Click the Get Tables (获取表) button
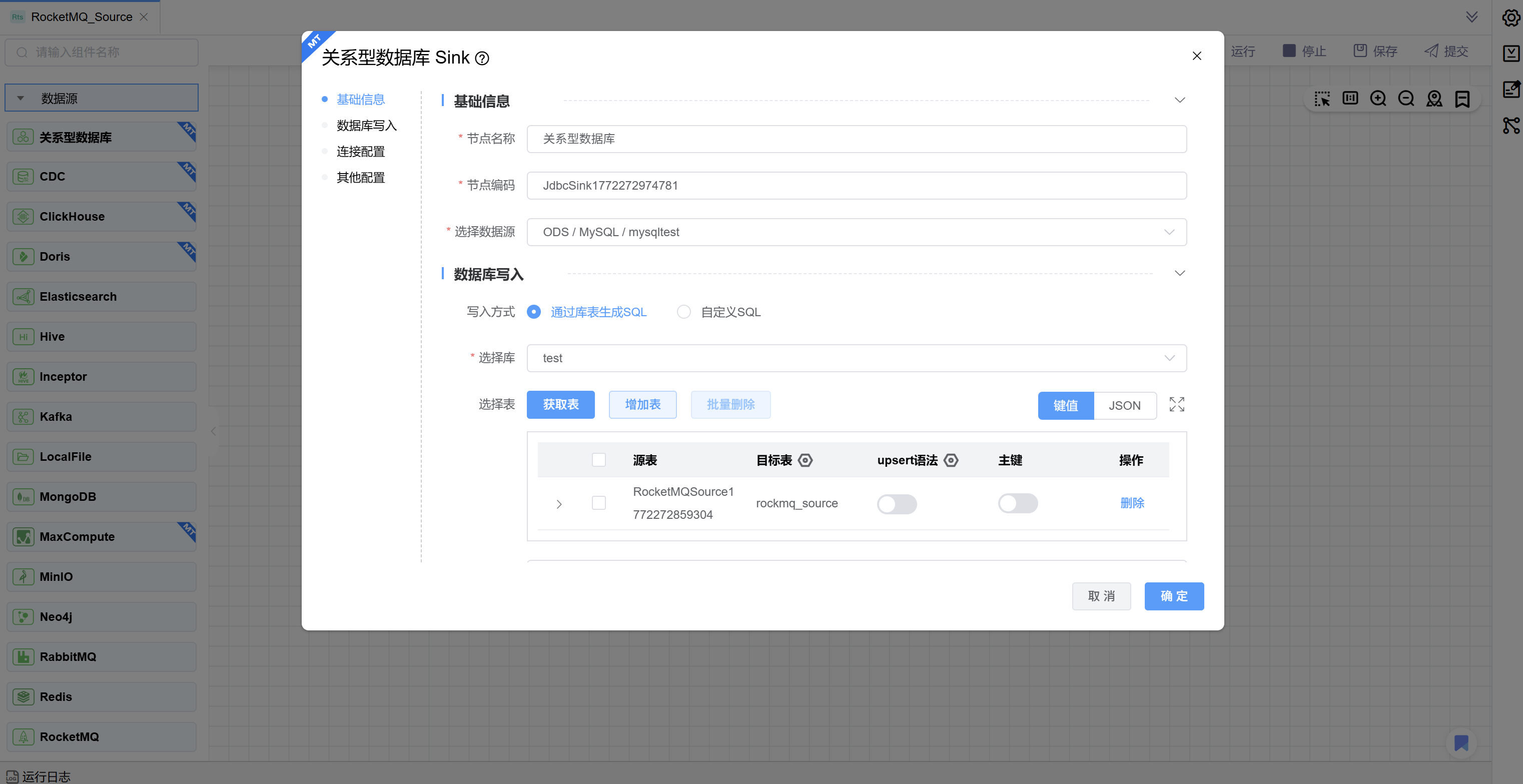This screenshot has height=784, width=1523. coord(560,404)
